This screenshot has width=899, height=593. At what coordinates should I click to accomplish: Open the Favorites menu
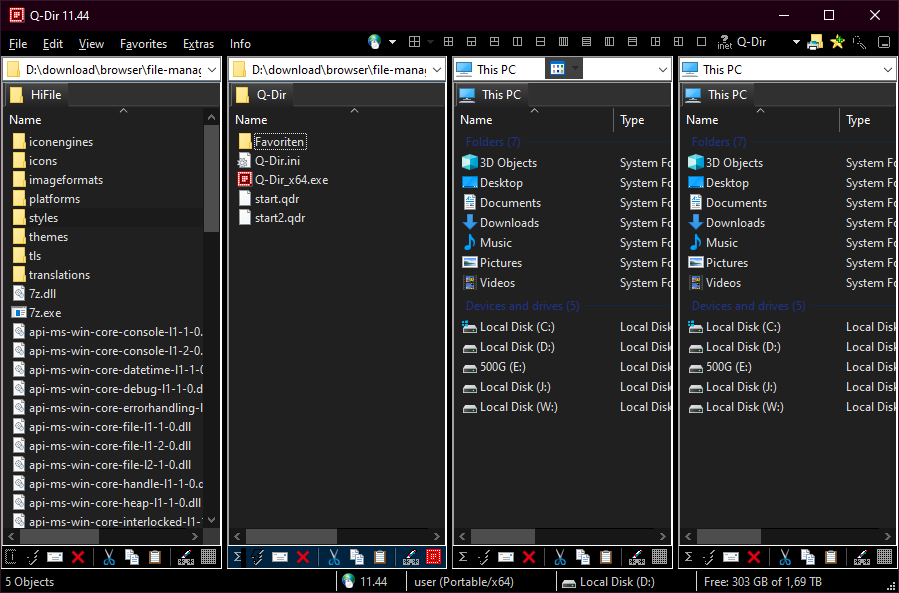pyautogui.click(x=143, y=44)
